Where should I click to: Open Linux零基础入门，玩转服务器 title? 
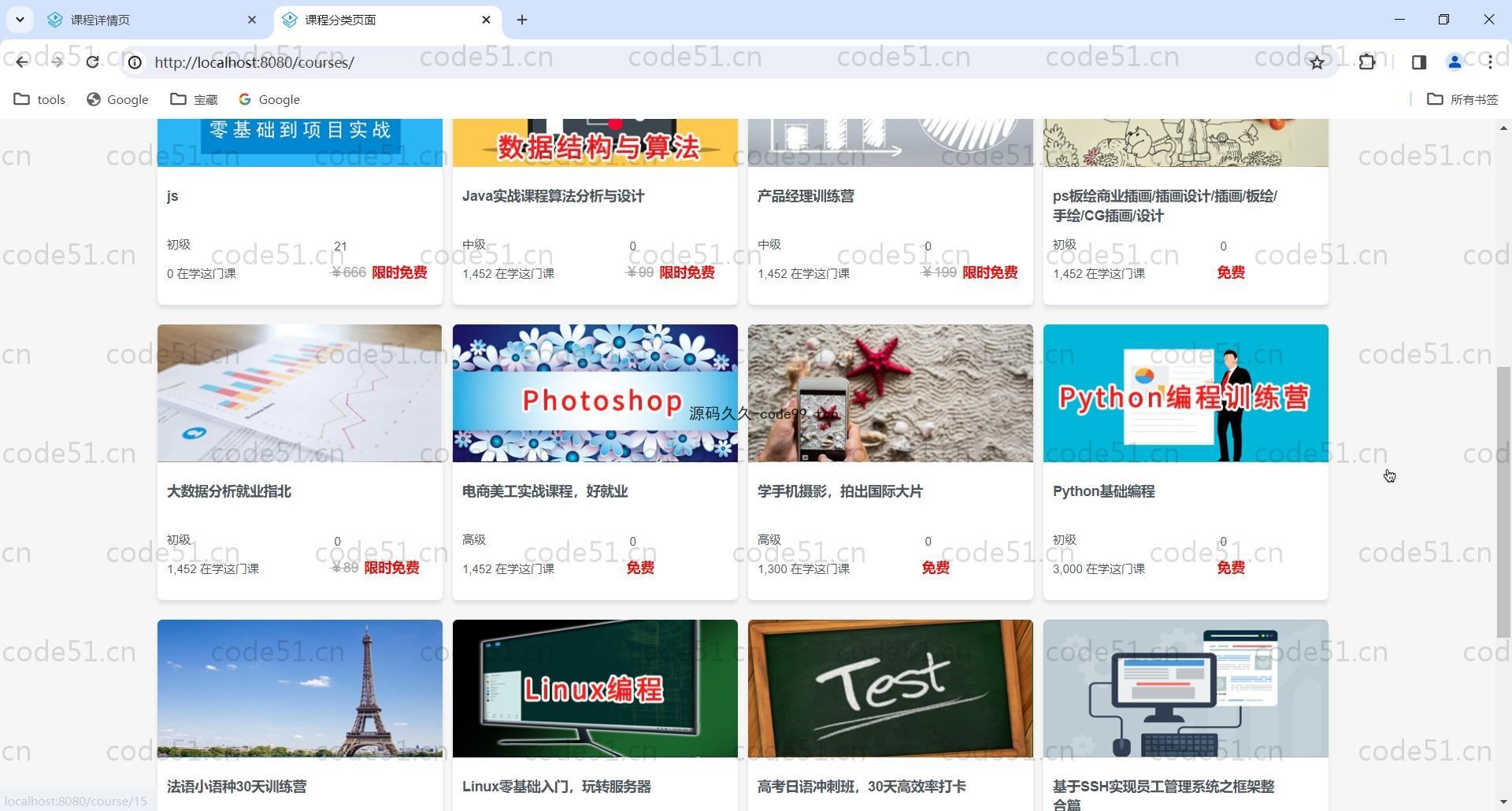click(557, 787)
